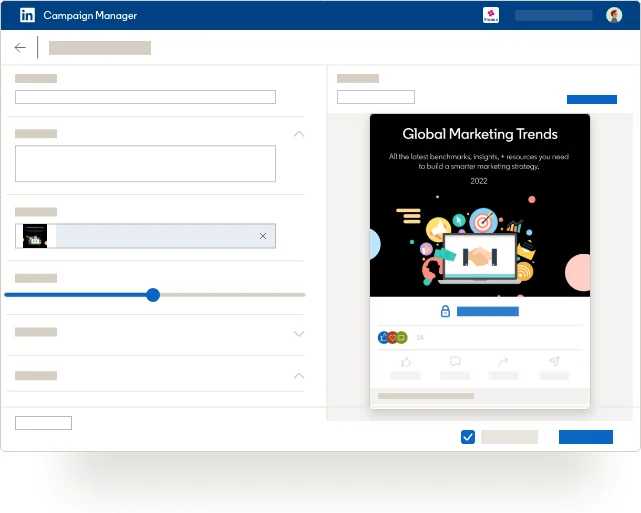Click the preview panel input box
This screenshot has height=513, width=641.
[x=376, y=97]
